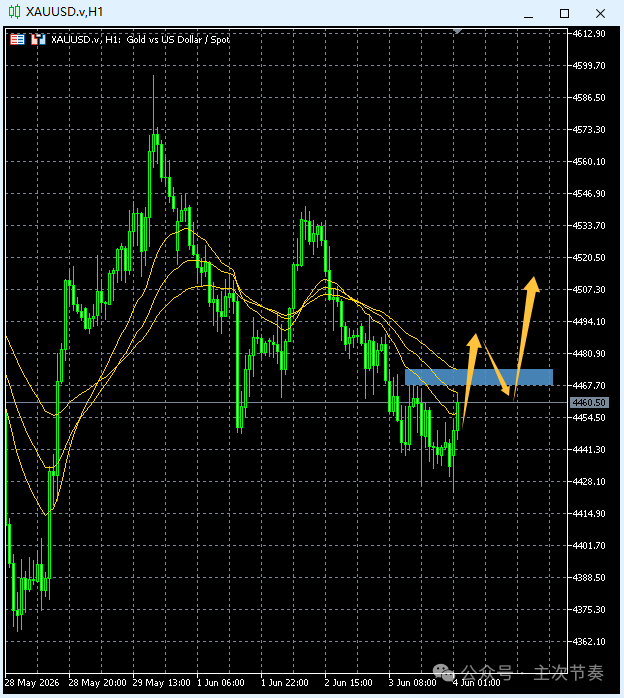Click the time axis label 28 May 2026

click(x=32, y=683)
